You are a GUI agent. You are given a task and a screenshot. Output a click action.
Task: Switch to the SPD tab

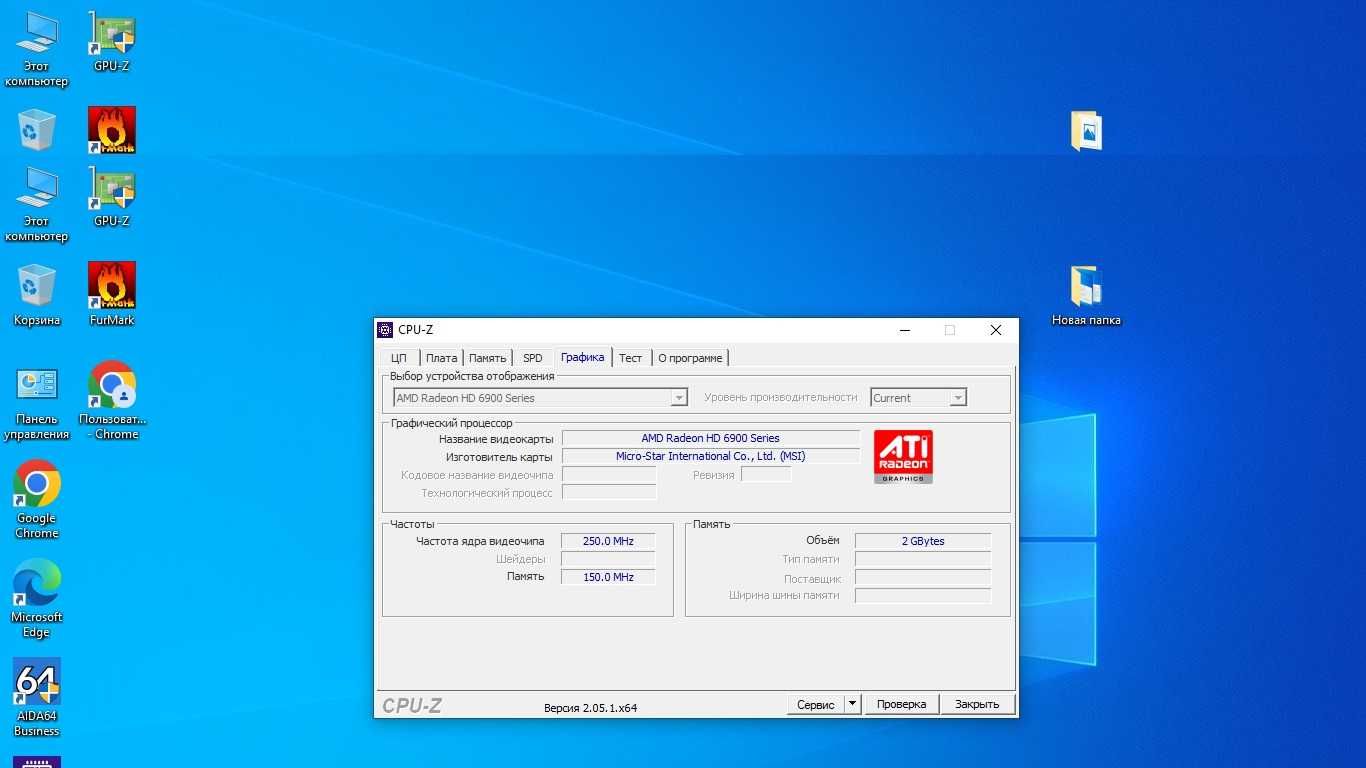533,358
